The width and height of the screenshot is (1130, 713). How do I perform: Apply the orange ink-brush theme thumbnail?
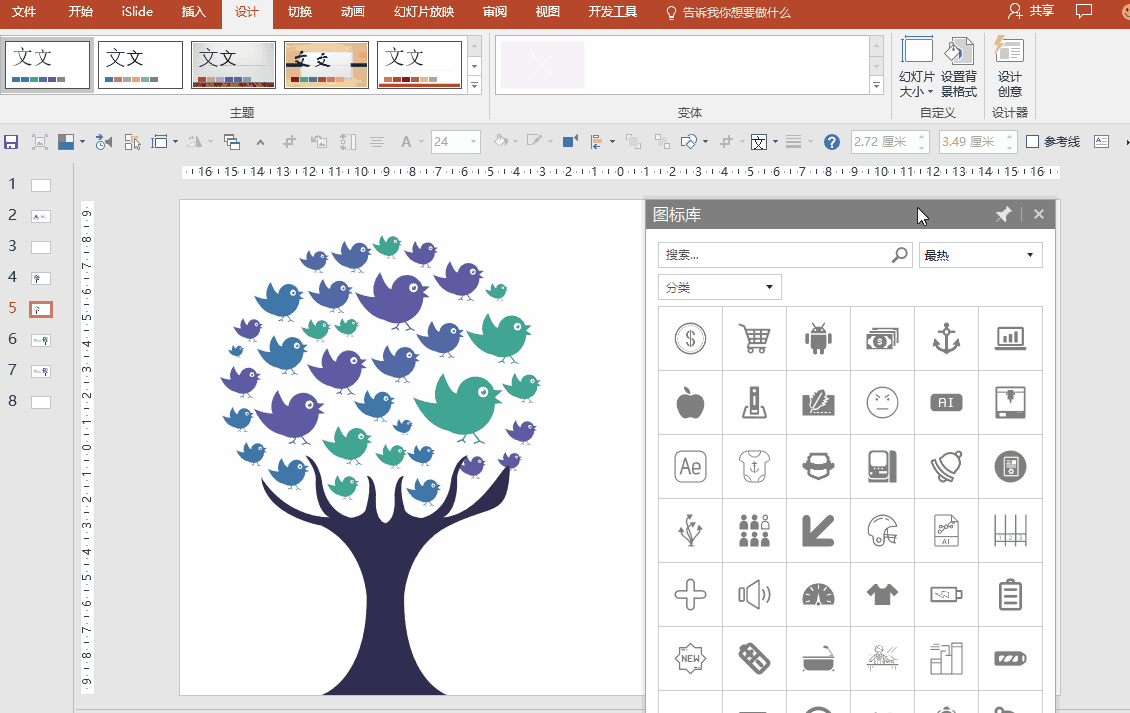point(326,65)
